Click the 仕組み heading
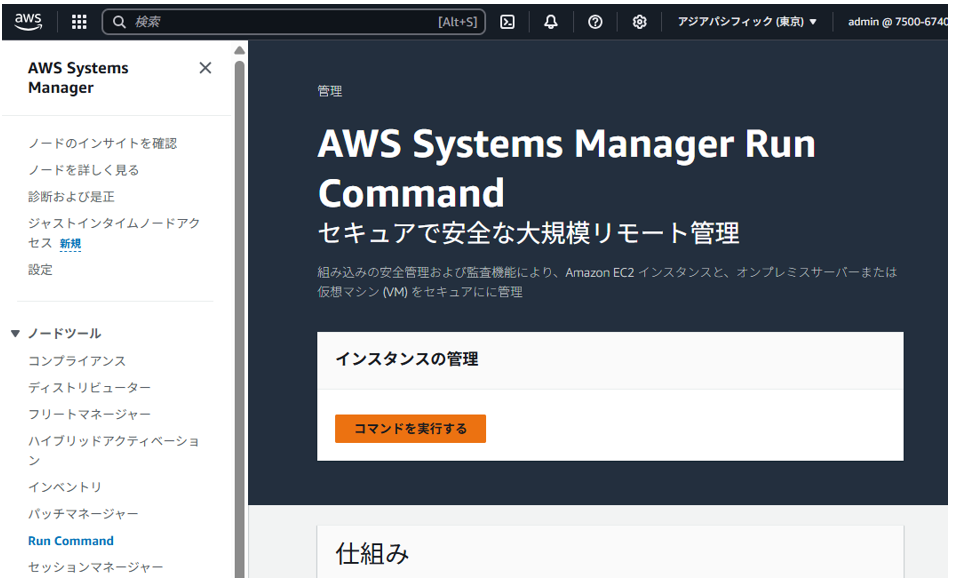This screenshot has height=583, width=956. tap(372, 554)
